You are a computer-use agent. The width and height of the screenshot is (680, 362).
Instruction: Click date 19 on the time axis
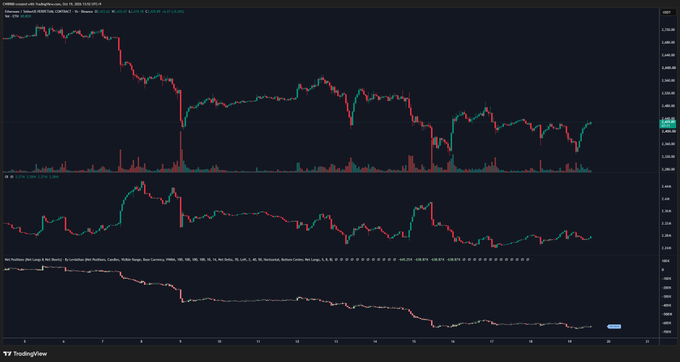(569, 342)
